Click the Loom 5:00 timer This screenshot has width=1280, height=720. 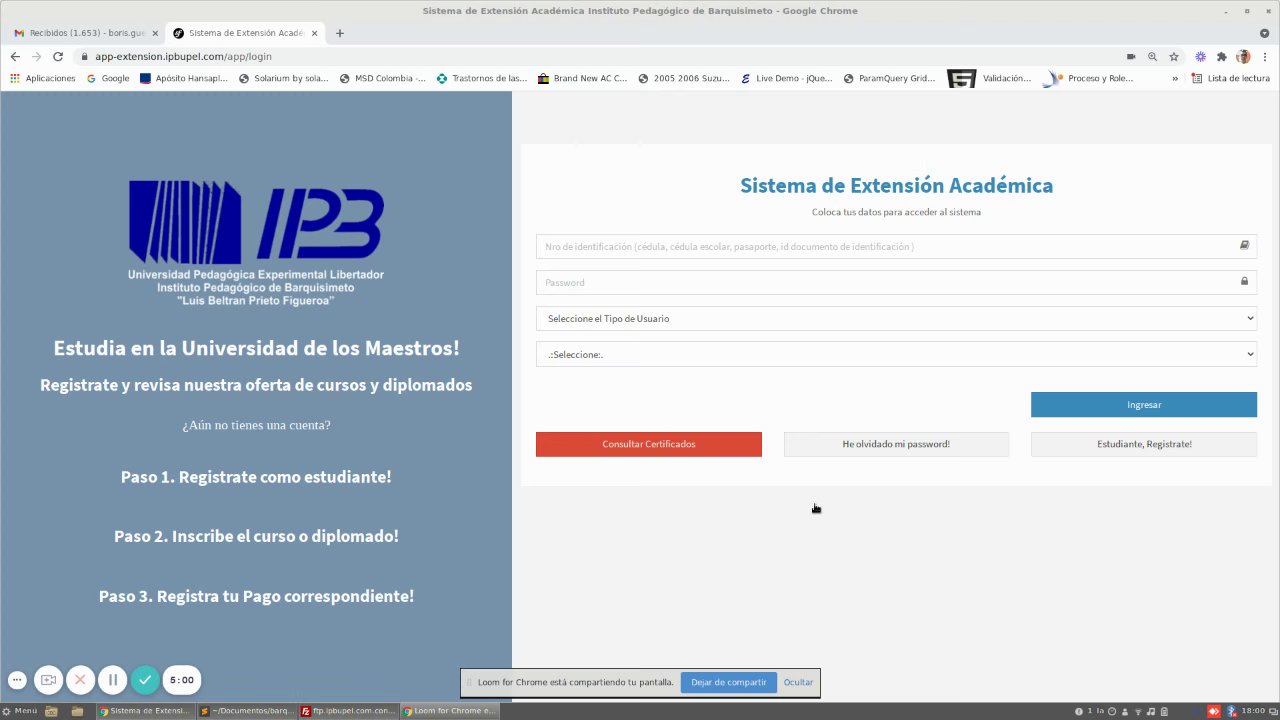tap(182, 680)
